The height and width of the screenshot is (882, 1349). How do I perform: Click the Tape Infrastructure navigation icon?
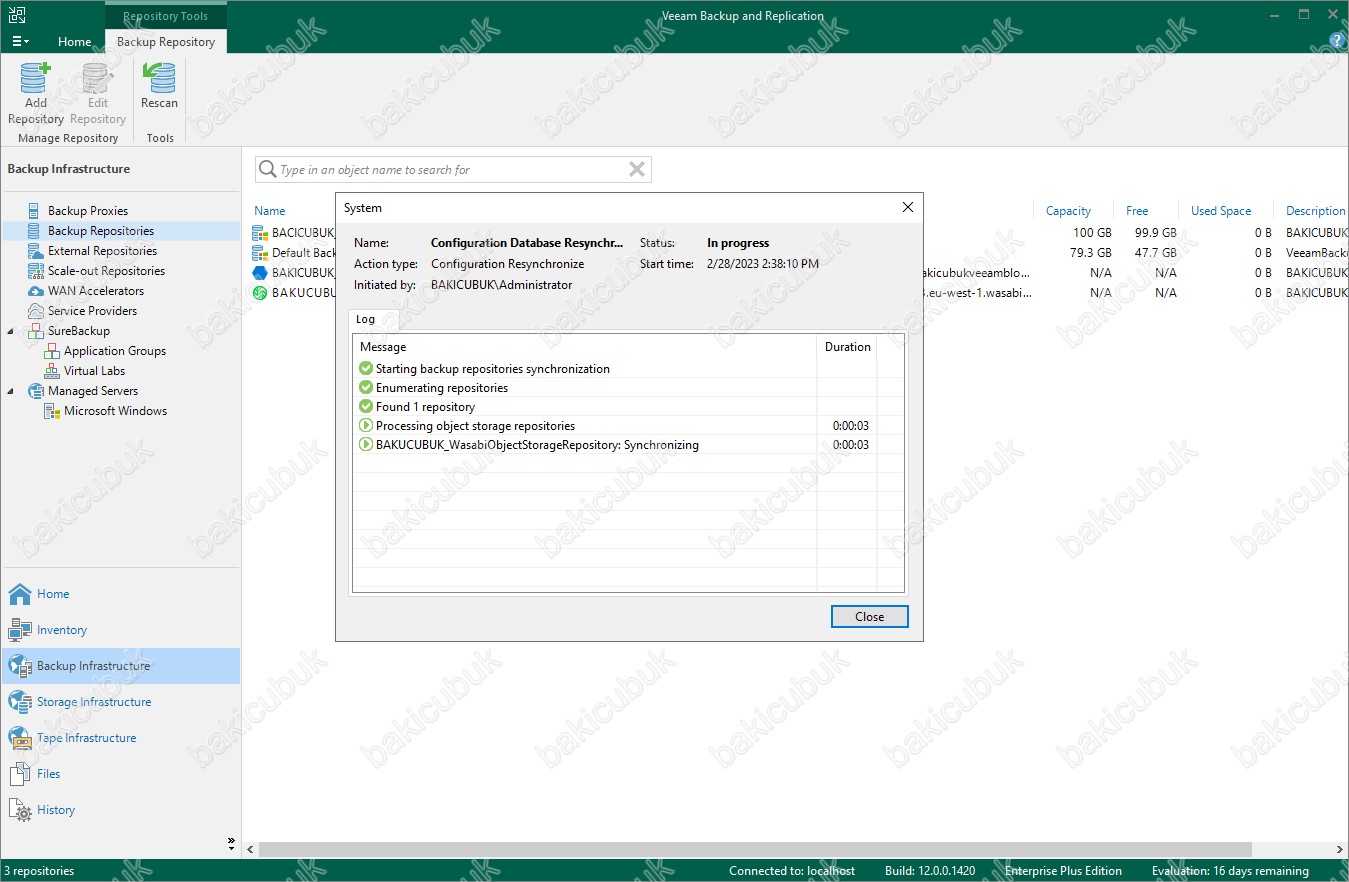[20, 738]
